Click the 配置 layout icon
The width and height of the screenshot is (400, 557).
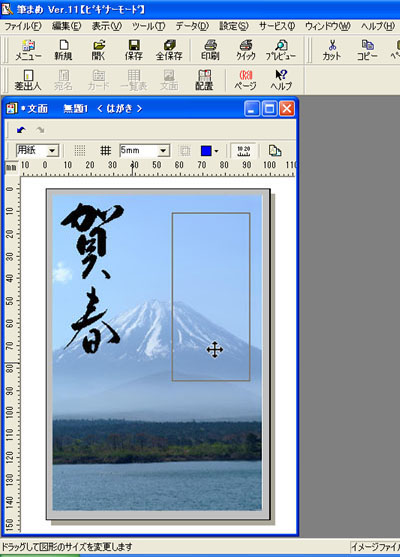(204, 80)
